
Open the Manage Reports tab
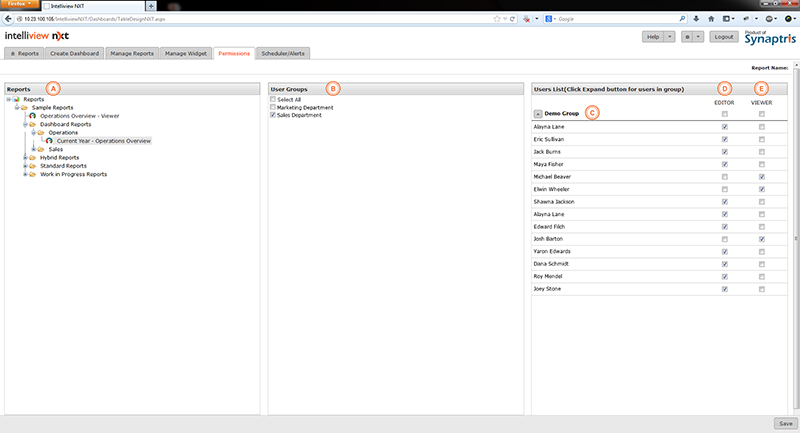(x=132, y=53)
